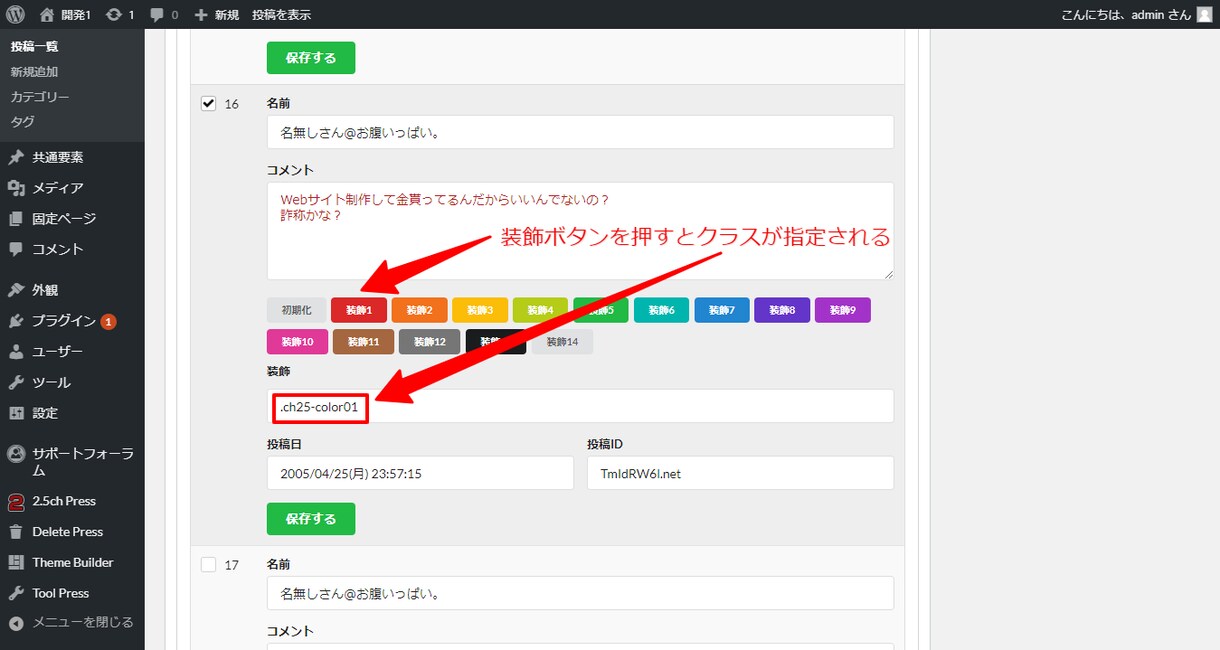Focus the 名前 field of post 17

tap(580, 593)
